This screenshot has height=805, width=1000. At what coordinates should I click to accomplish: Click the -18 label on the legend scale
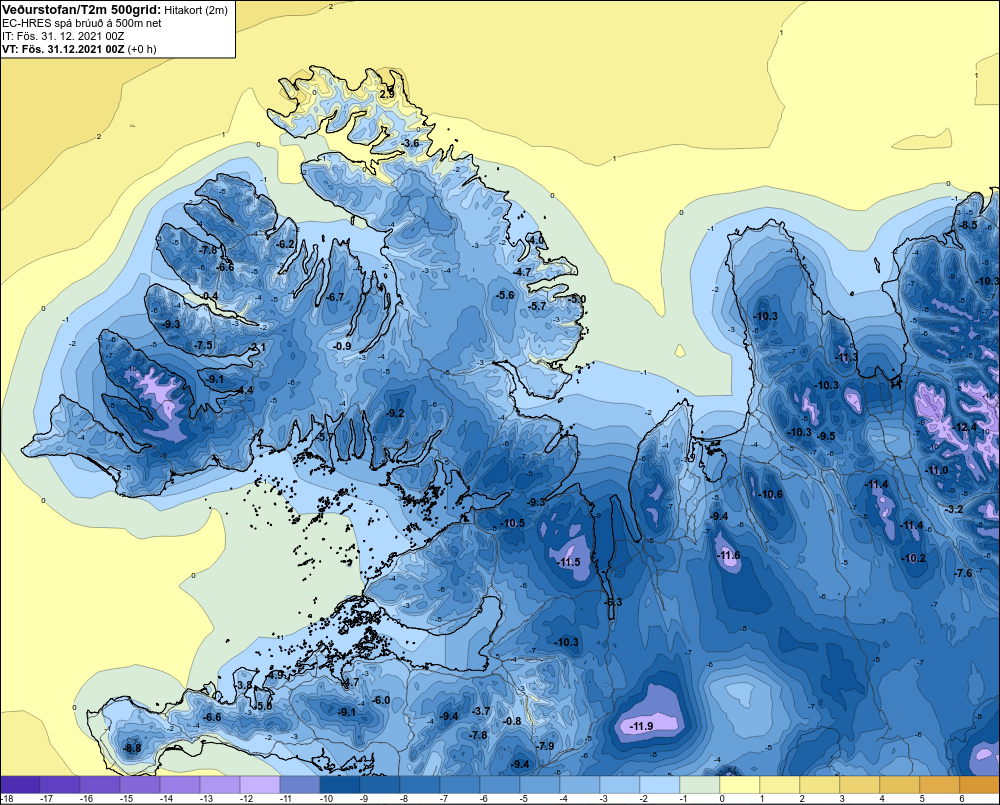pos(7,799)
